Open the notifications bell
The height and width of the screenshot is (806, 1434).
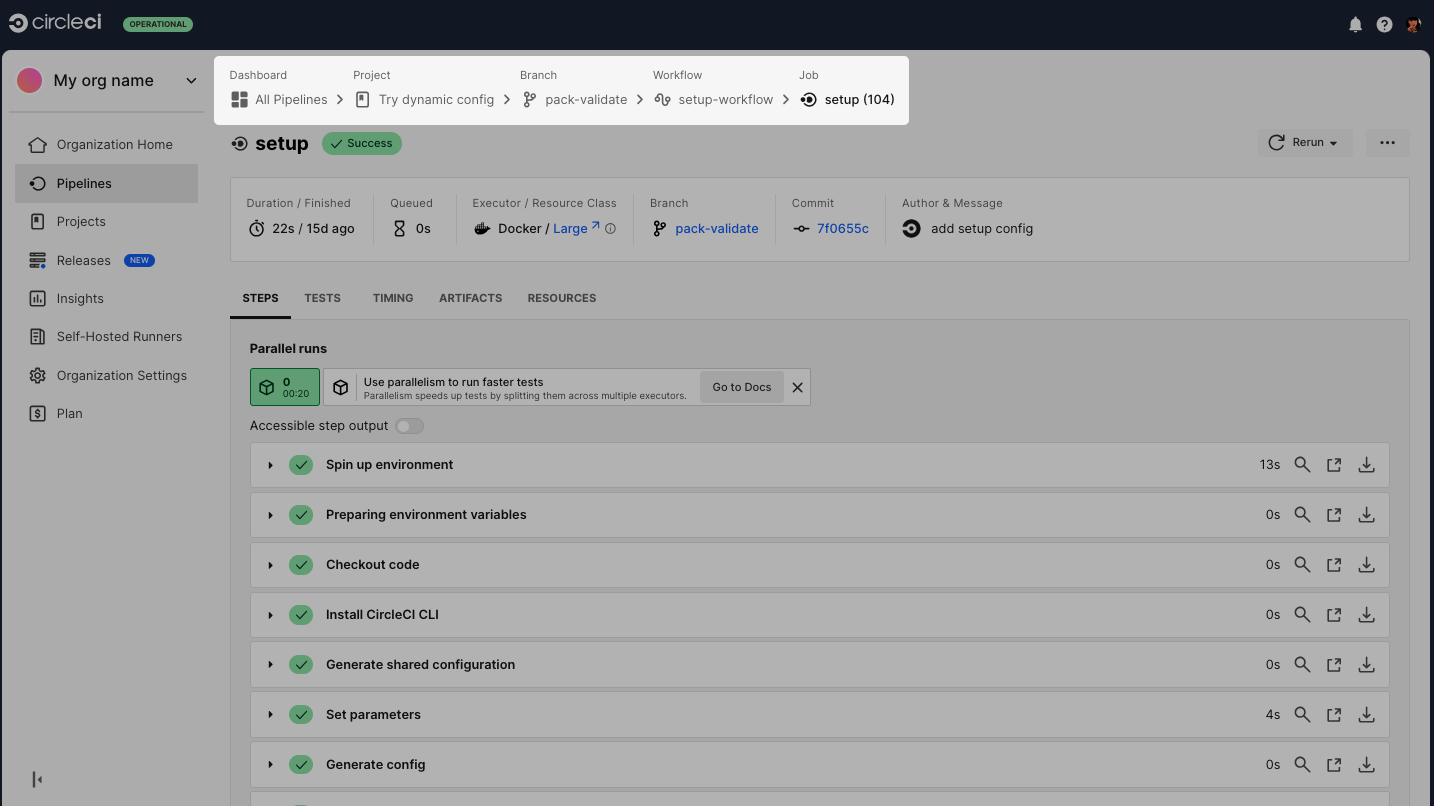1355,24
